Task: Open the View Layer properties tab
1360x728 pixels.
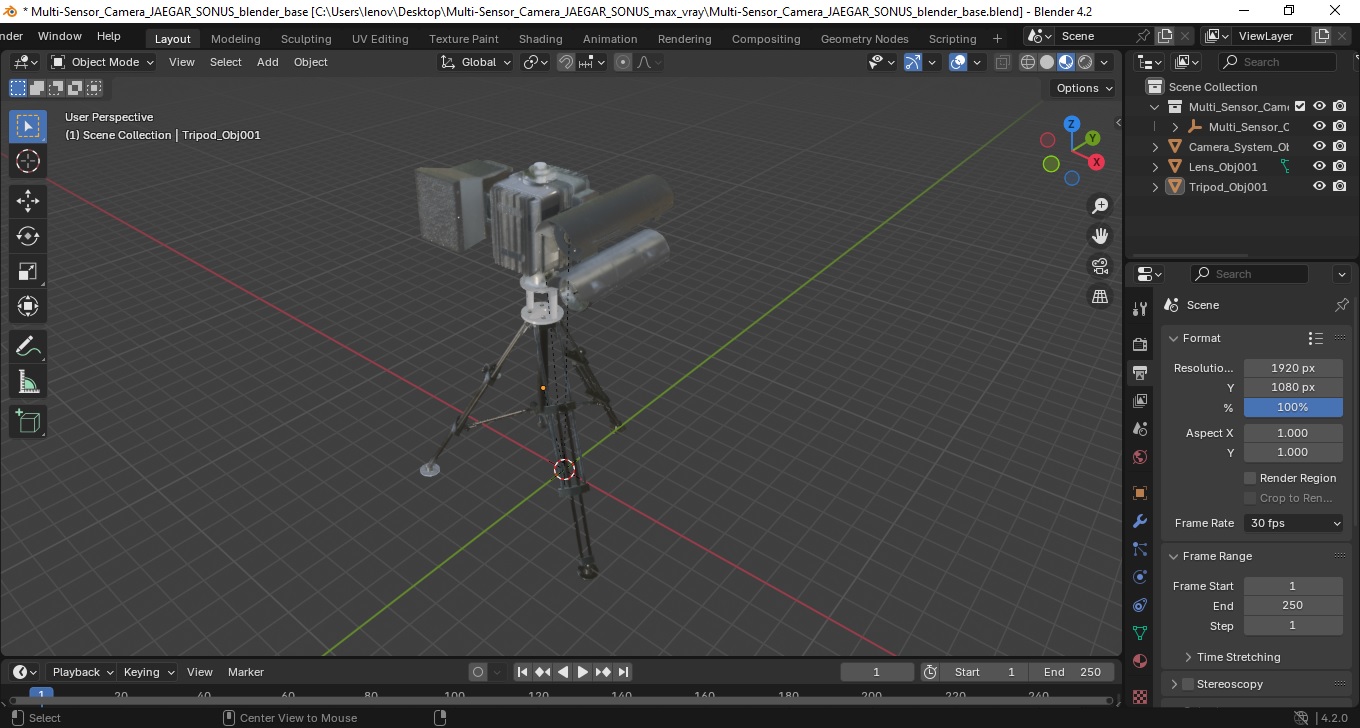Action: point(1140,401)
